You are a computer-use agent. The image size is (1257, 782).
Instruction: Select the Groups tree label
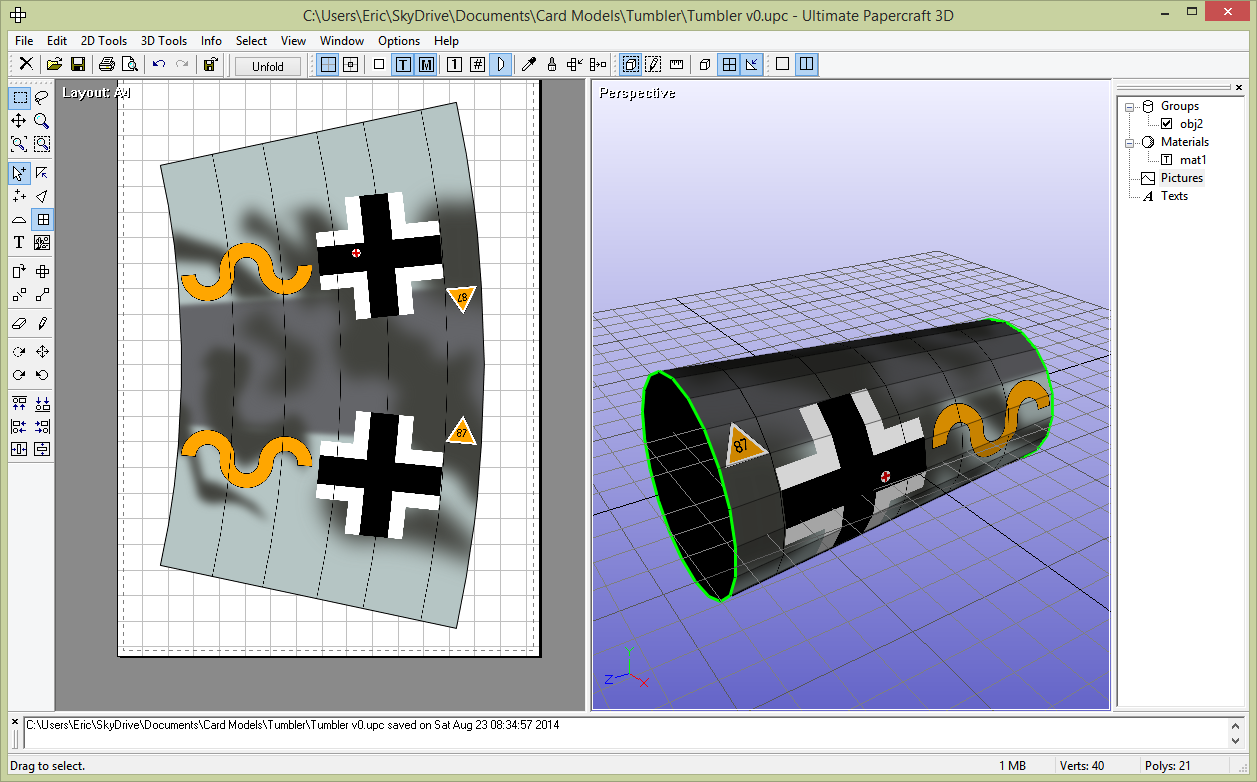[1180, 106]
